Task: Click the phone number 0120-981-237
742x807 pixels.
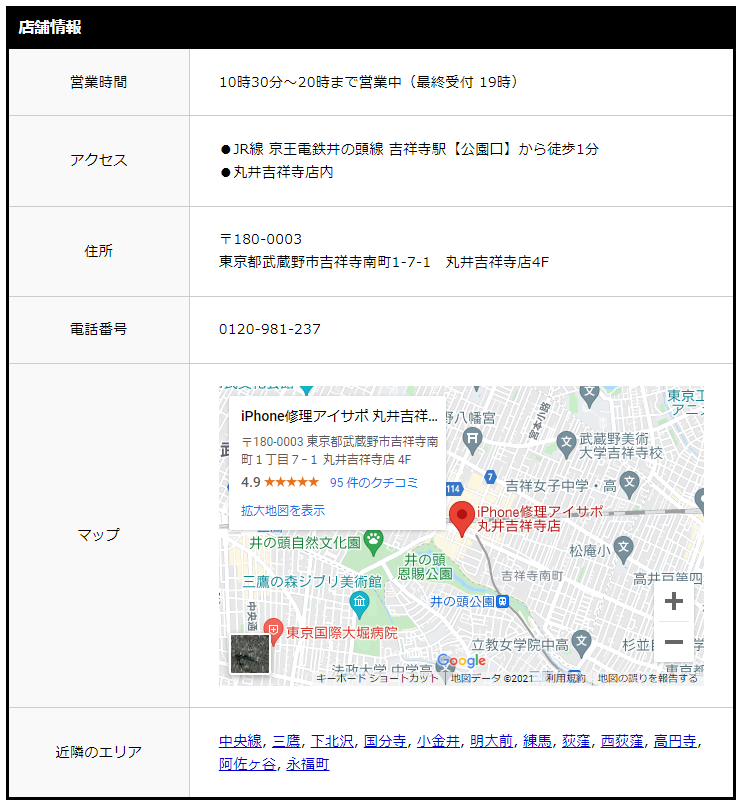Action: [270, 329]
